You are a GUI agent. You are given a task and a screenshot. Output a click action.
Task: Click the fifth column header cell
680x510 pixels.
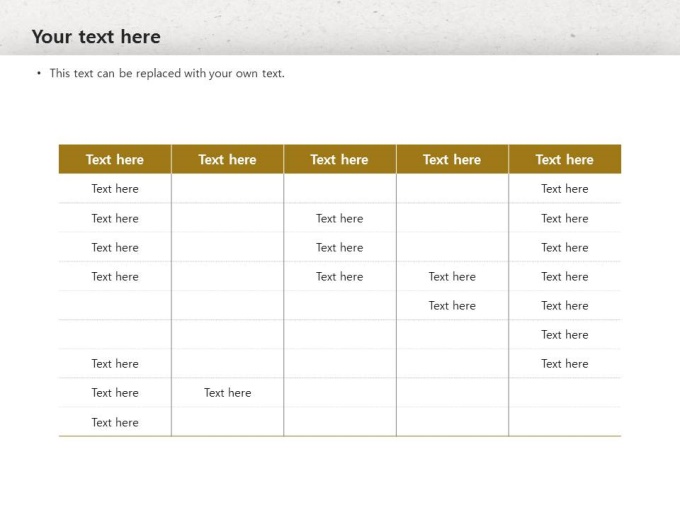pos(564,159)
